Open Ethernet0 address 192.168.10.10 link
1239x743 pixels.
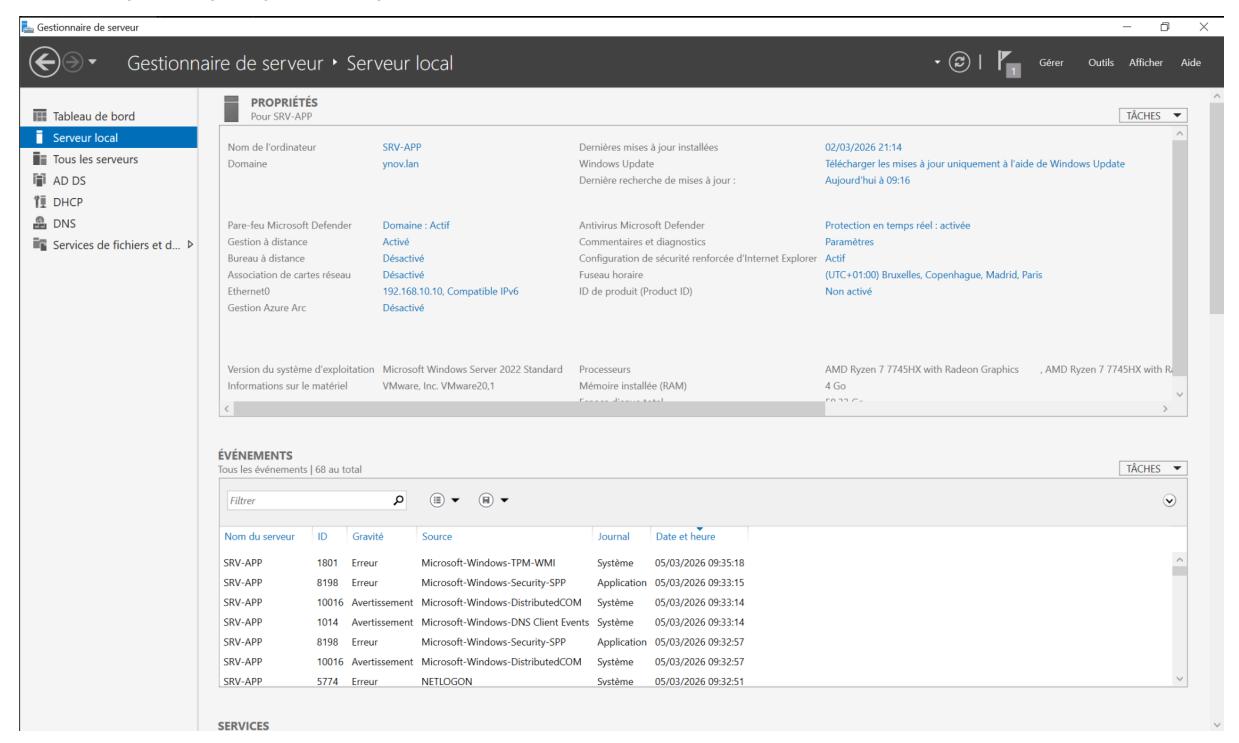[x=451, y=290]
